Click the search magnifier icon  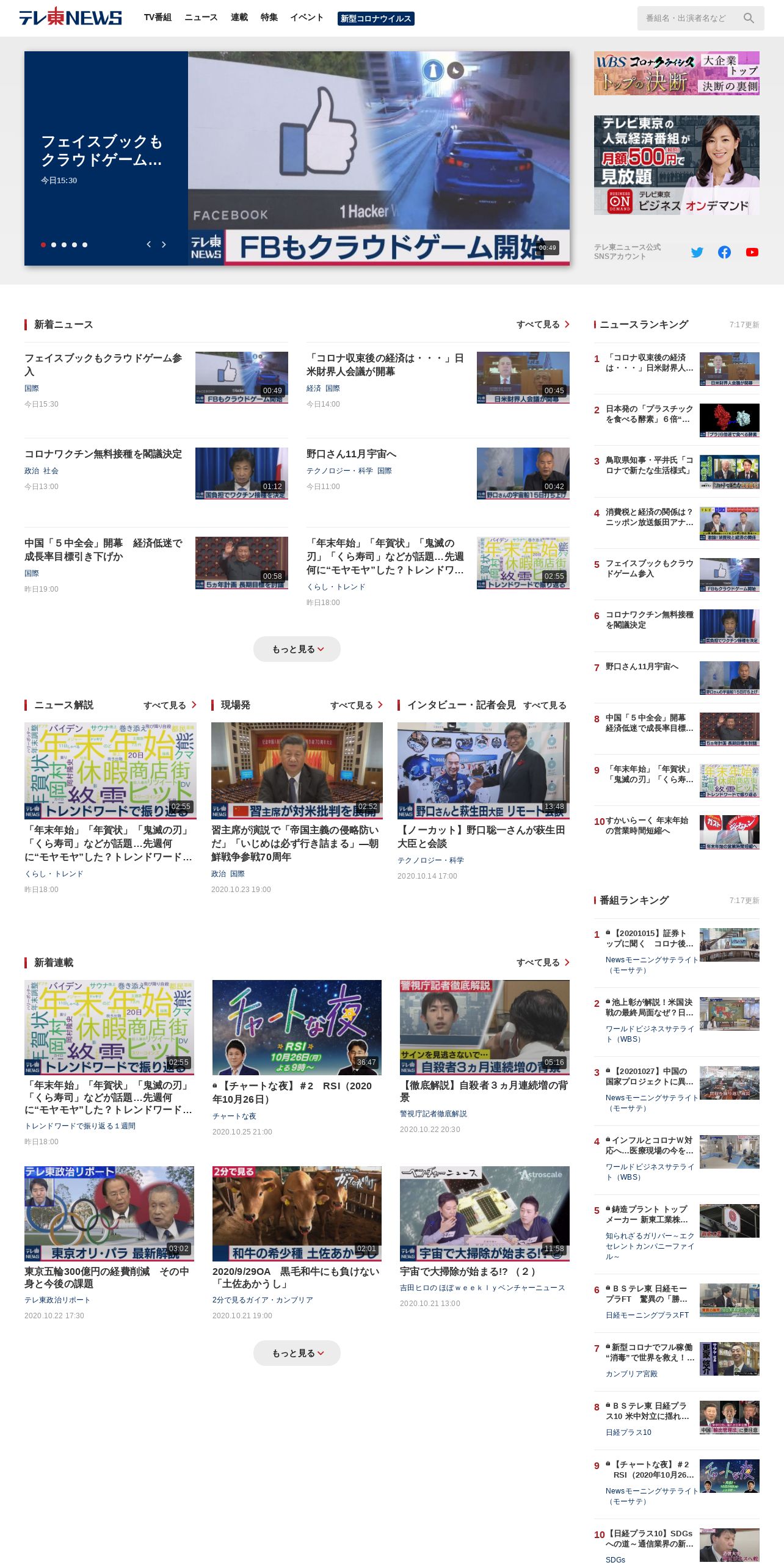pyautogui.click(x=749, y=18)
